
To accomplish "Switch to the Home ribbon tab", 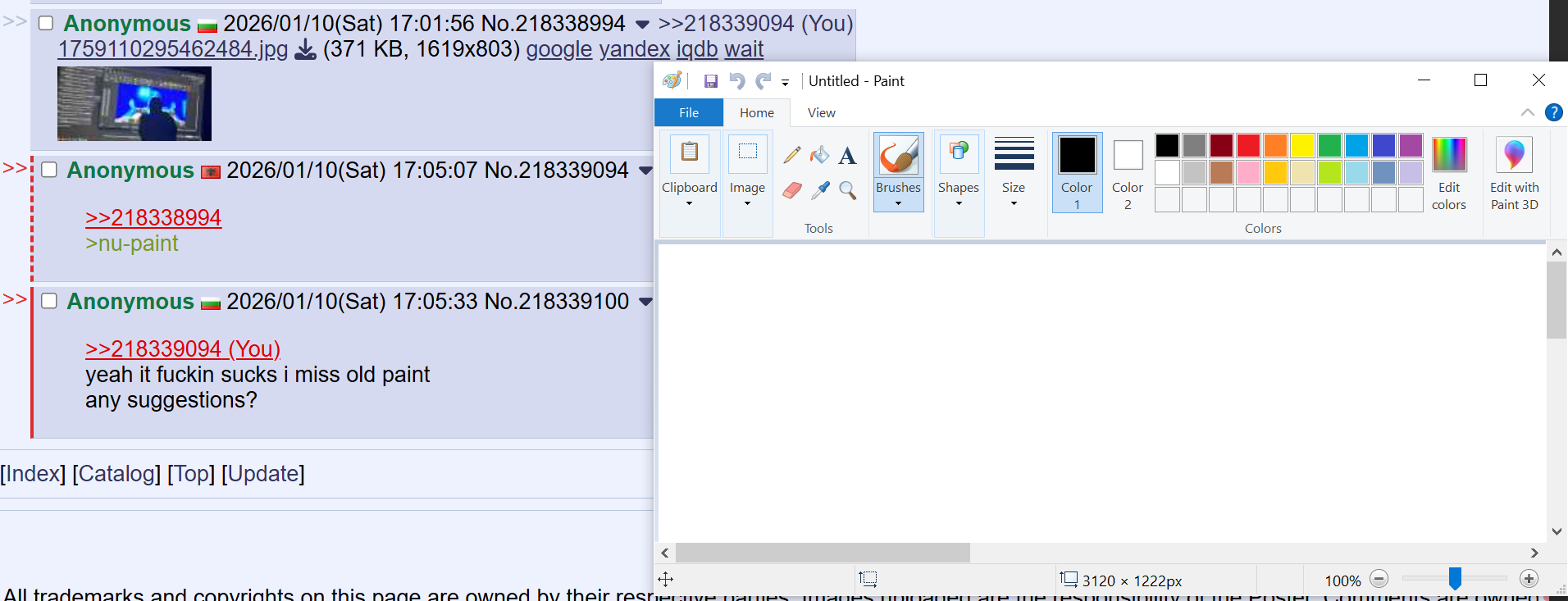I will [x=757, y=112].
